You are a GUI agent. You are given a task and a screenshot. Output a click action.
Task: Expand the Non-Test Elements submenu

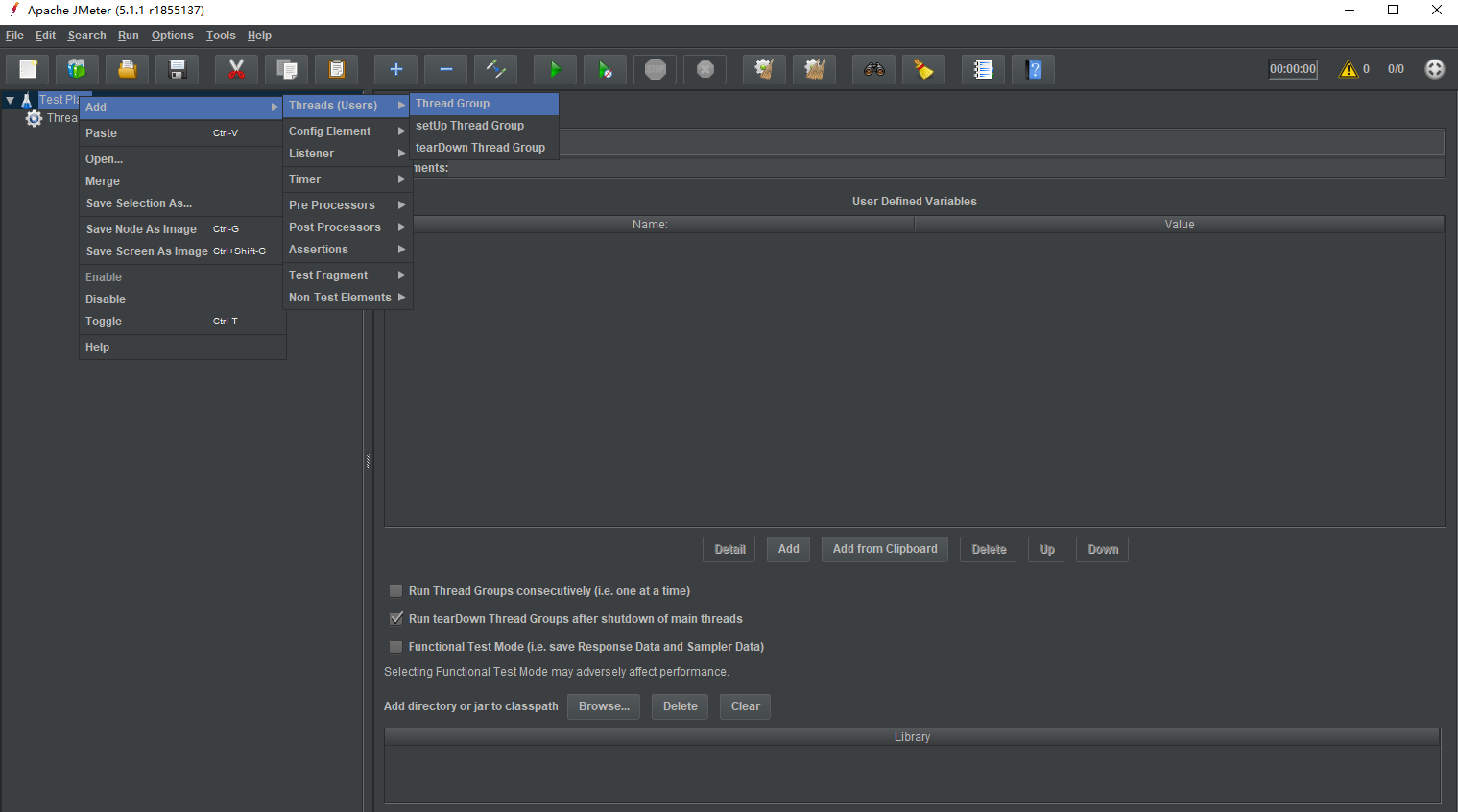347,298
